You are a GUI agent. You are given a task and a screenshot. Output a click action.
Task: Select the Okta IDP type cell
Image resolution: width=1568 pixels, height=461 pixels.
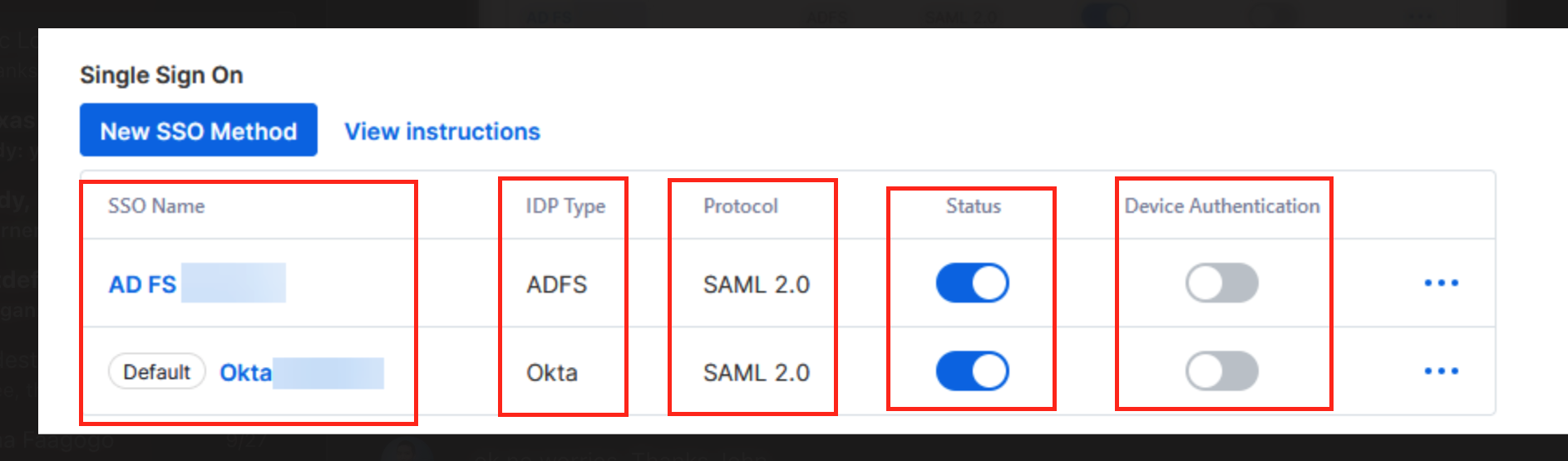point(552,373)
